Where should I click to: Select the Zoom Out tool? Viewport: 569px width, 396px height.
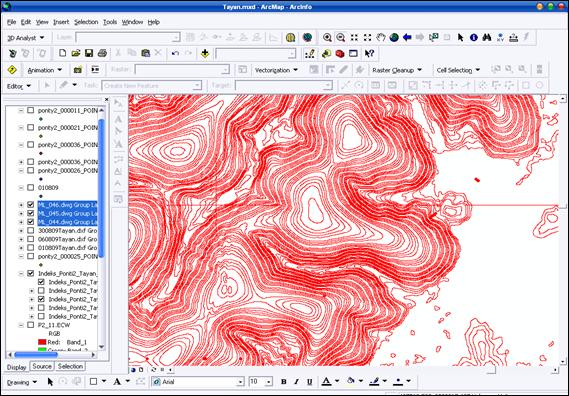(340, 37)
